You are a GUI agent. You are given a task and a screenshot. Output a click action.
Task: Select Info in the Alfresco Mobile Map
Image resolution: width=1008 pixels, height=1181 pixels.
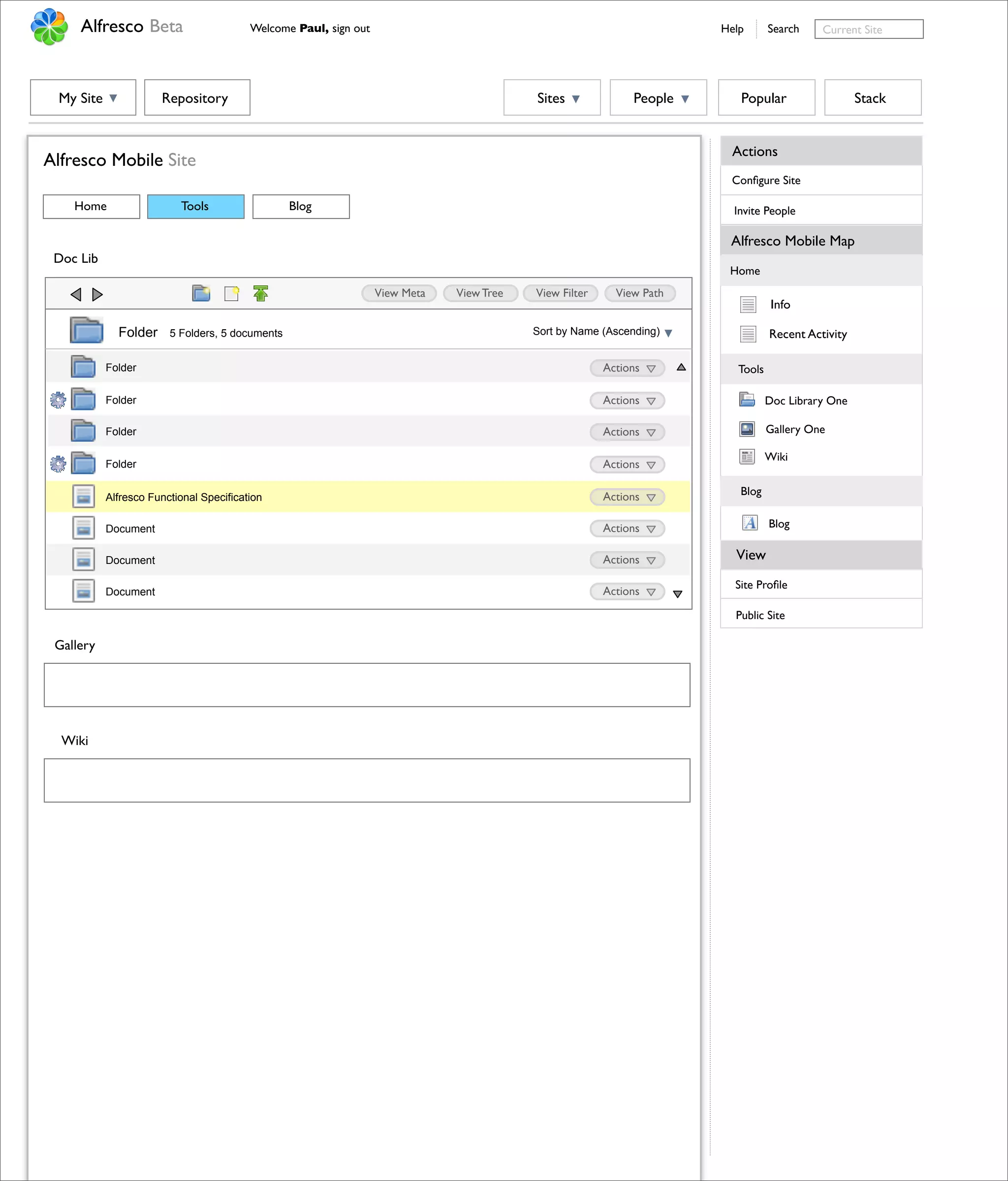(x=780, y=305)
